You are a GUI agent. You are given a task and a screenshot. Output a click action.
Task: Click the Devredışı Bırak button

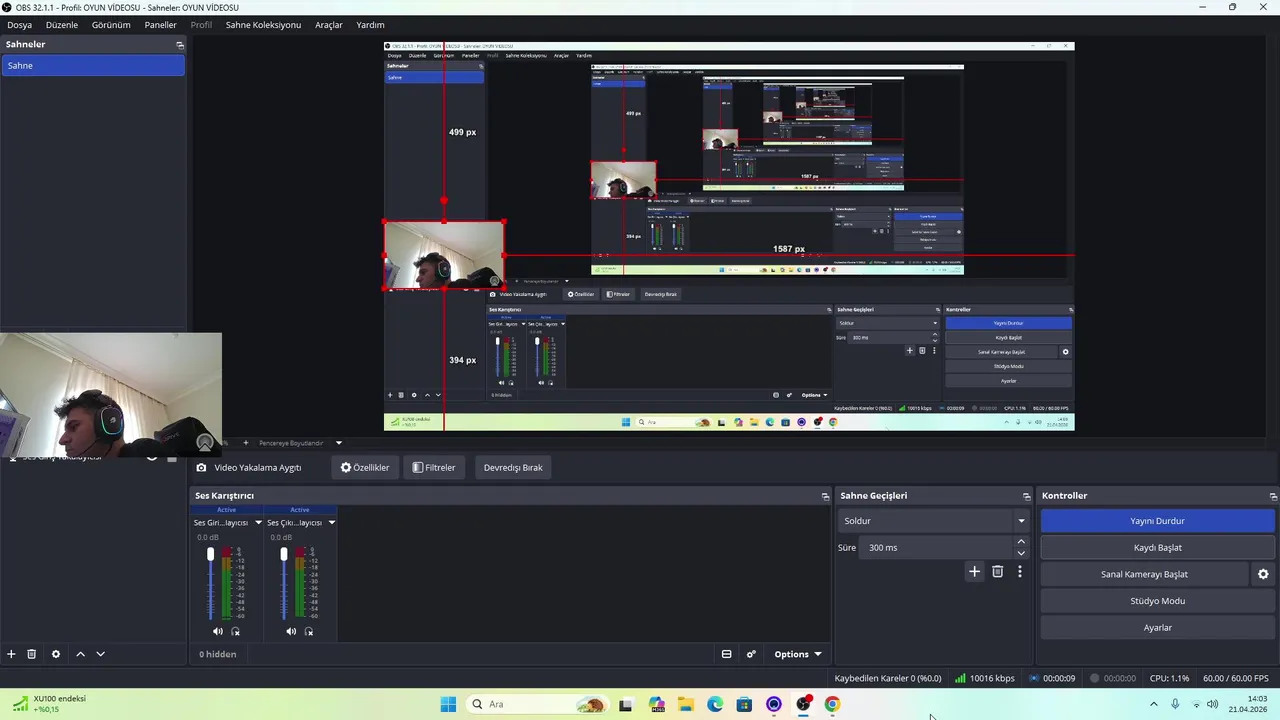click(x=513, y=467)
